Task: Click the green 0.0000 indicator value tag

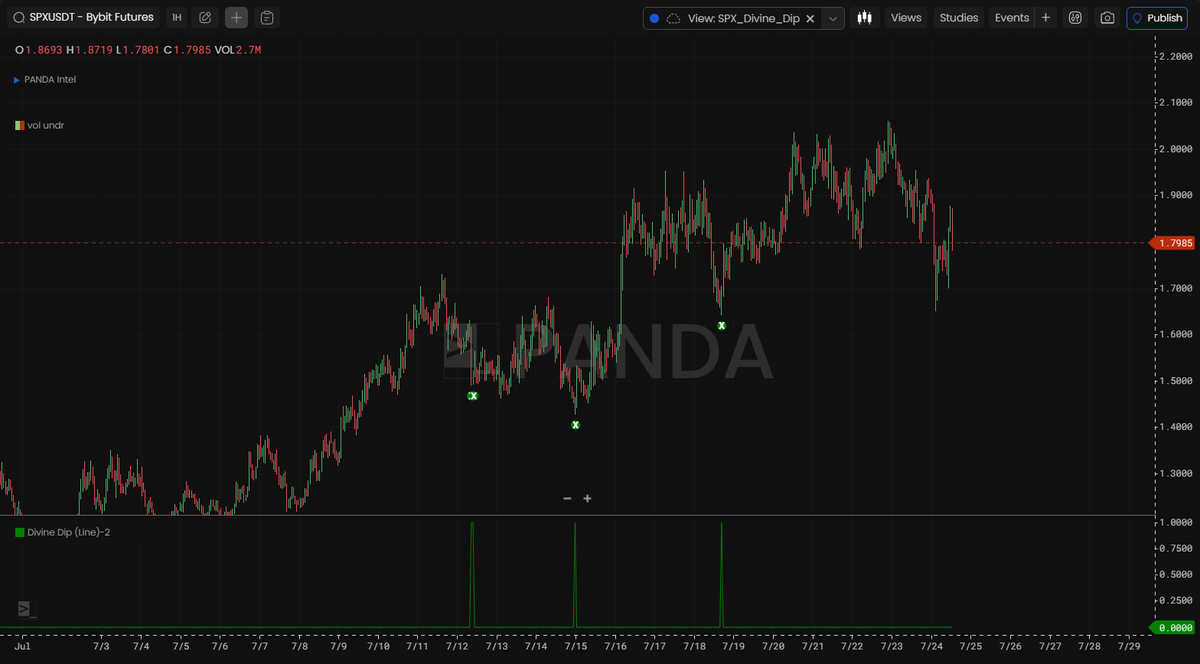Action: point(1173,627)
